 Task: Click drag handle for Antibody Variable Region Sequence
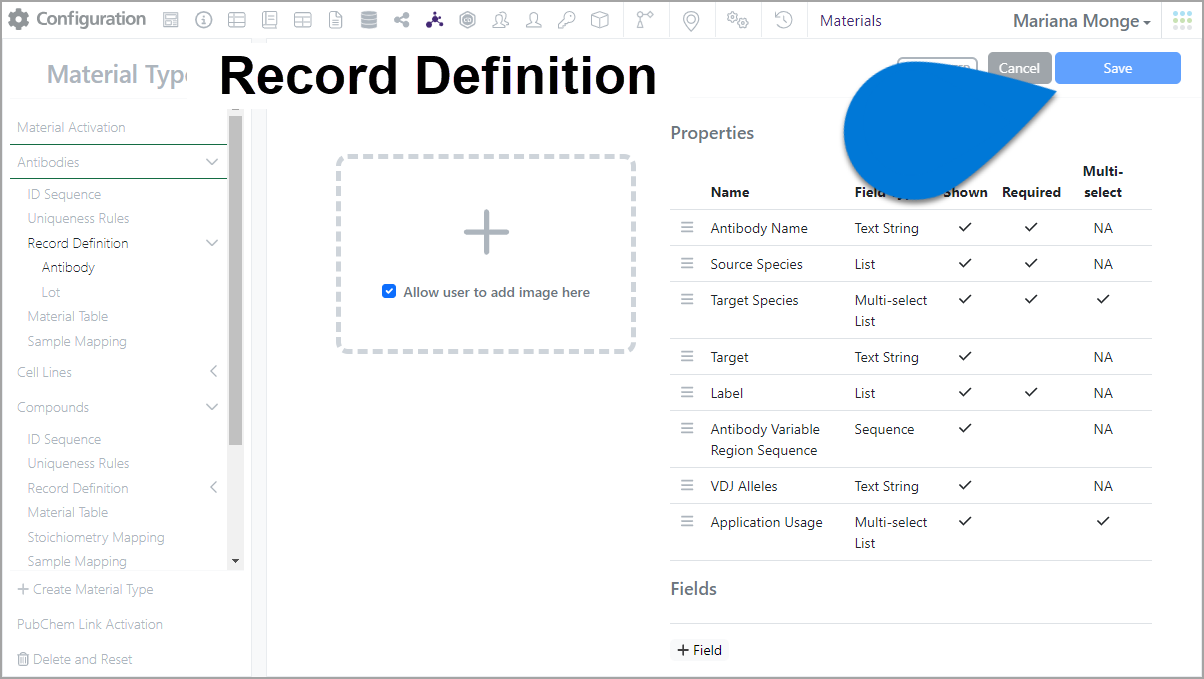[687, 428]
